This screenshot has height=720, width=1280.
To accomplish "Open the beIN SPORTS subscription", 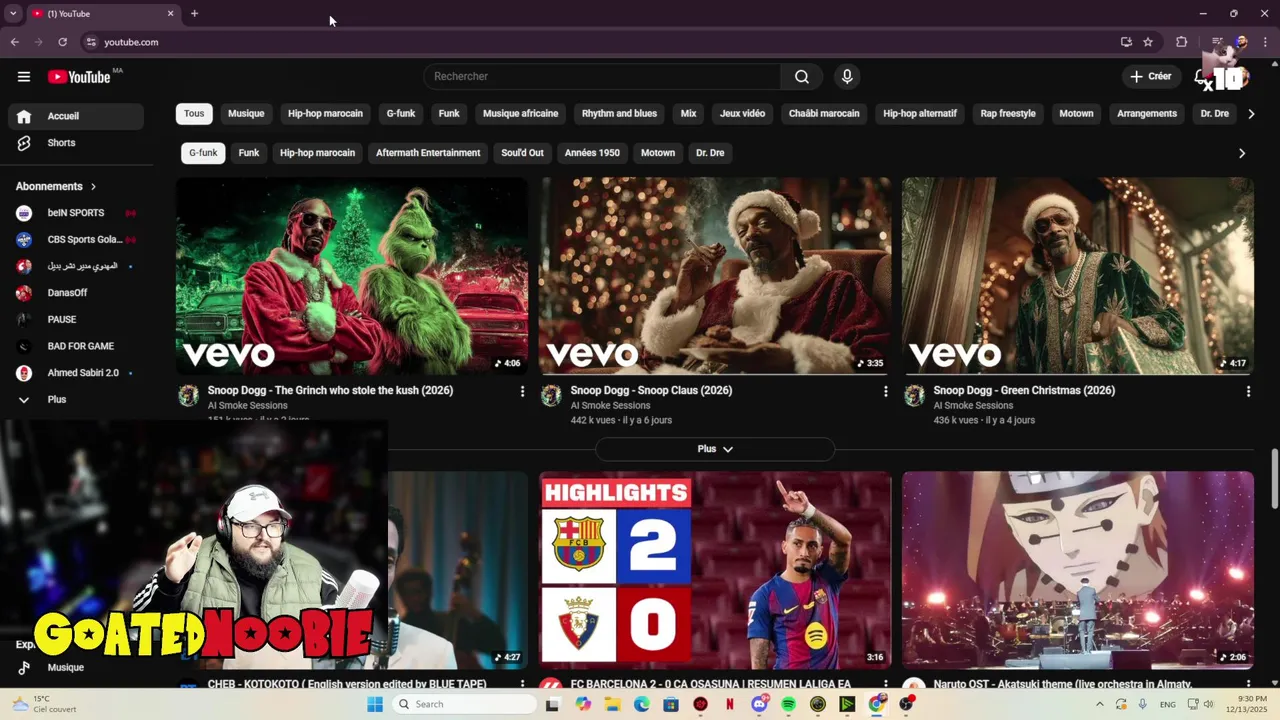I will click(x=76, y=213).
